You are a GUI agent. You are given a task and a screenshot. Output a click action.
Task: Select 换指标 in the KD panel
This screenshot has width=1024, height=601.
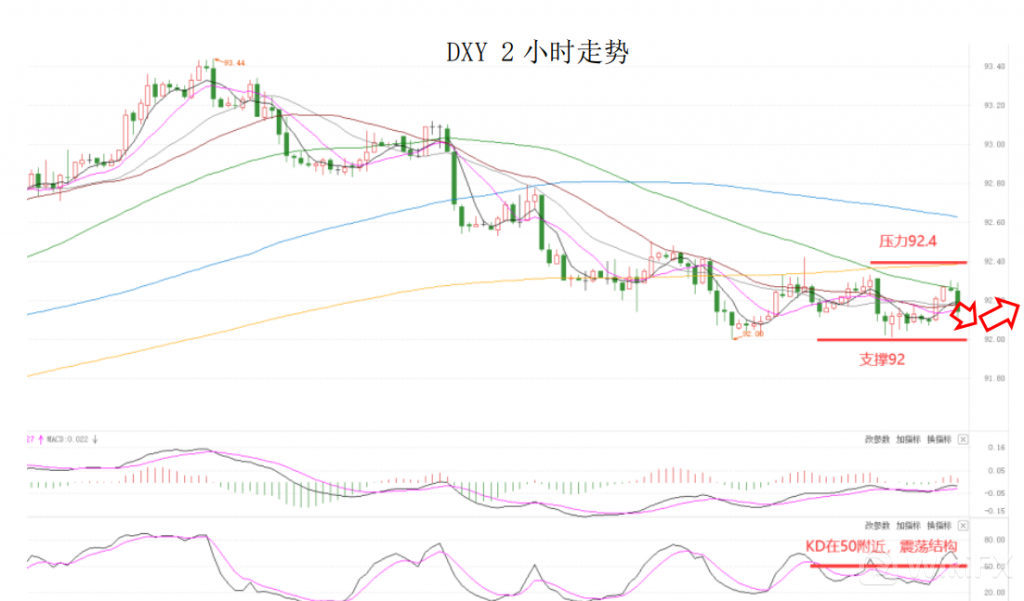(x=938, y=525)
